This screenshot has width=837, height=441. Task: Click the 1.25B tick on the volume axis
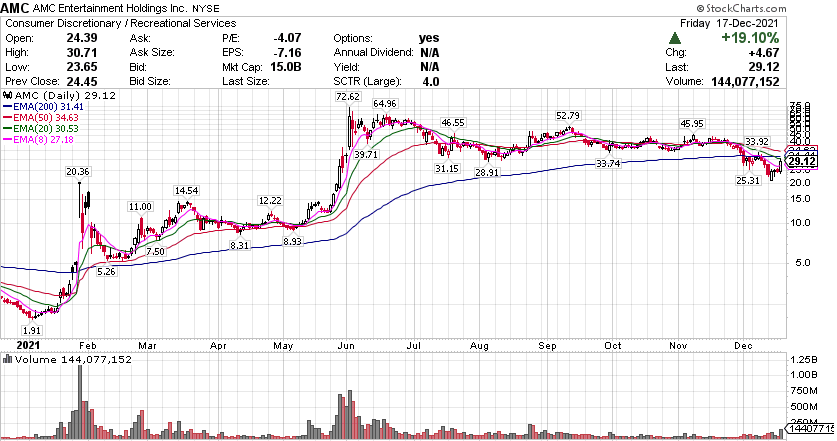tap(803, 359)
